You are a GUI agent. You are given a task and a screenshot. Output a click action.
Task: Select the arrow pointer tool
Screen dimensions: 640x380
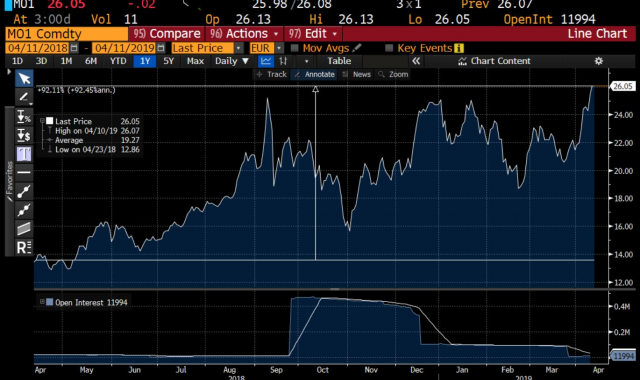coord(24,78)
